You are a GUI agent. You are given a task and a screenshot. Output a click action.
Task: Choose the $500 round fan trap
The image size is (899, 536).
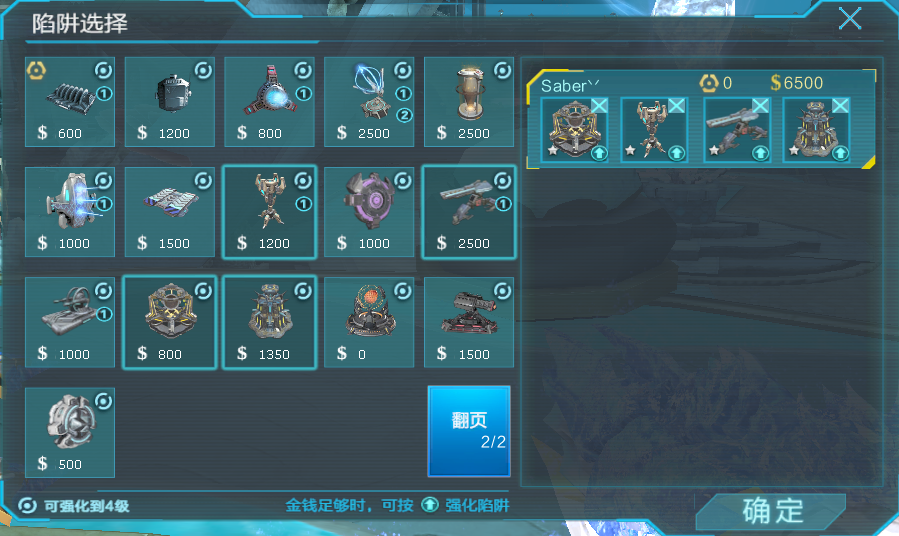point(70,433)
